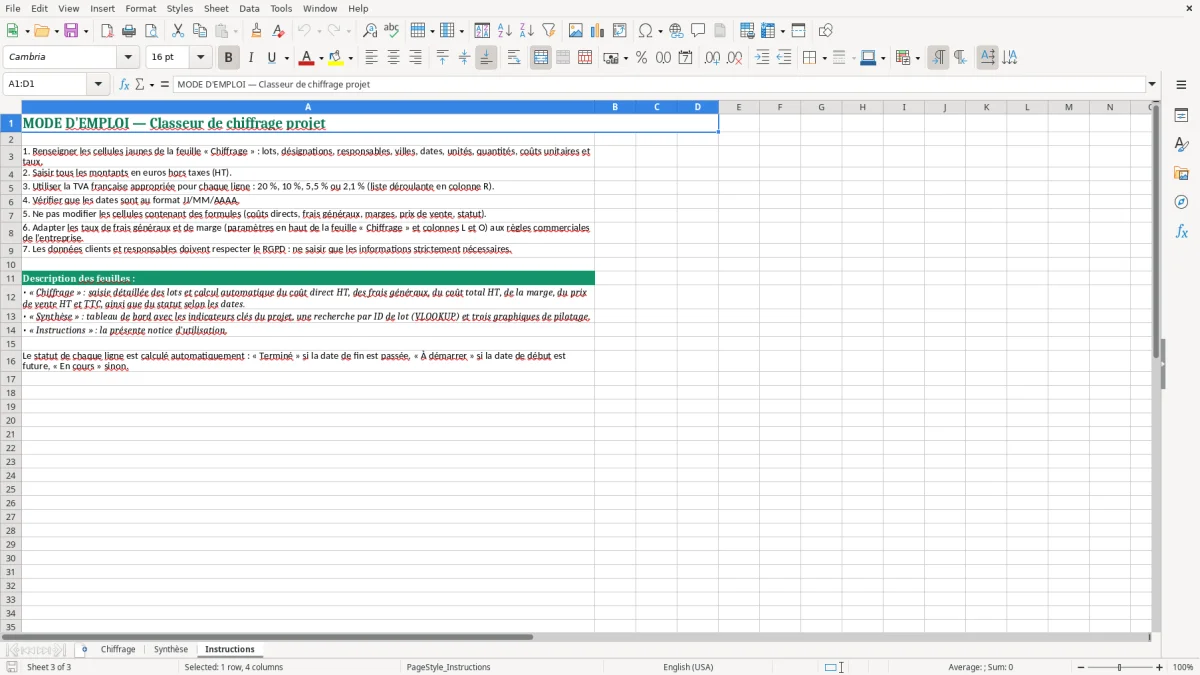Switch to the Chiffrage sheet tab
The height and width of the screenshot is (675, 1200).
click(118, 649)
